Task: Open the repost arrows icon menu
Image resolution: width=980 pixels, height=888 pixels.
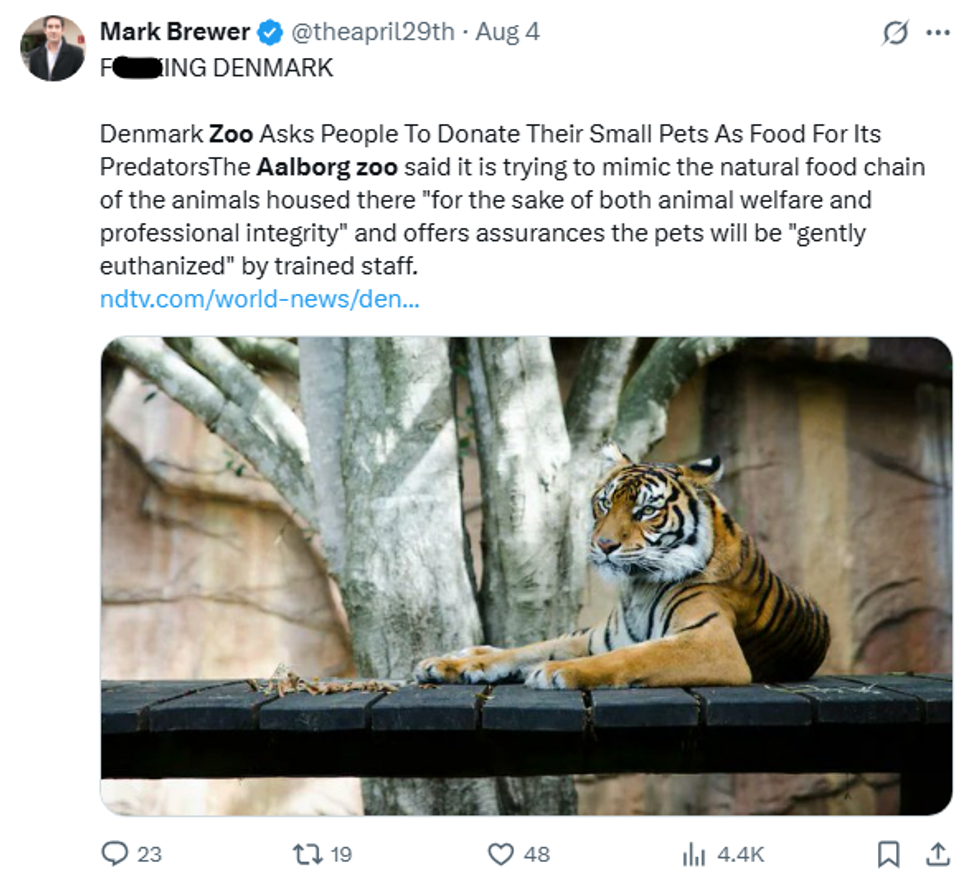Action: tap(304, 854)
